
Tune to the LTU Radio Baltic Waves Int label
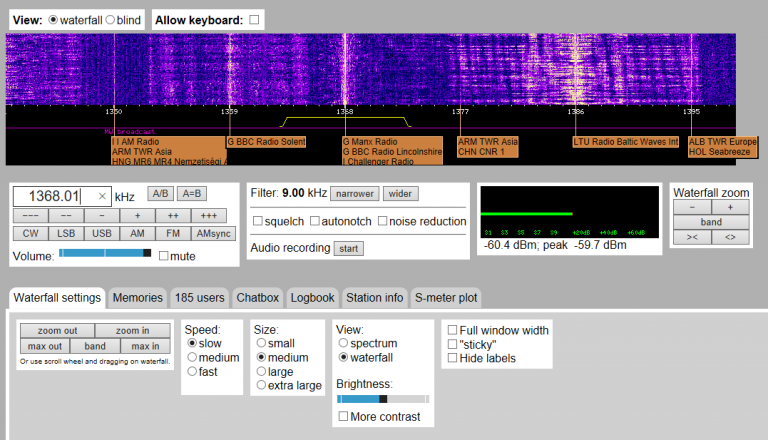click(626, 142)
